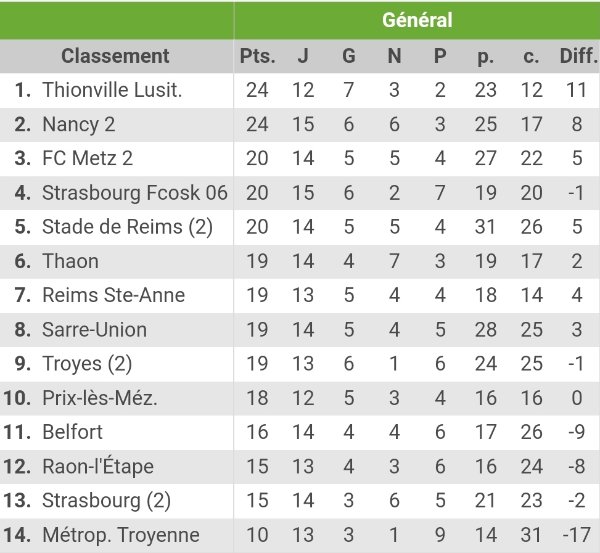This screenshot has width=600, height=553.
Task: Click the P losses column header
Action: point(440,56)
